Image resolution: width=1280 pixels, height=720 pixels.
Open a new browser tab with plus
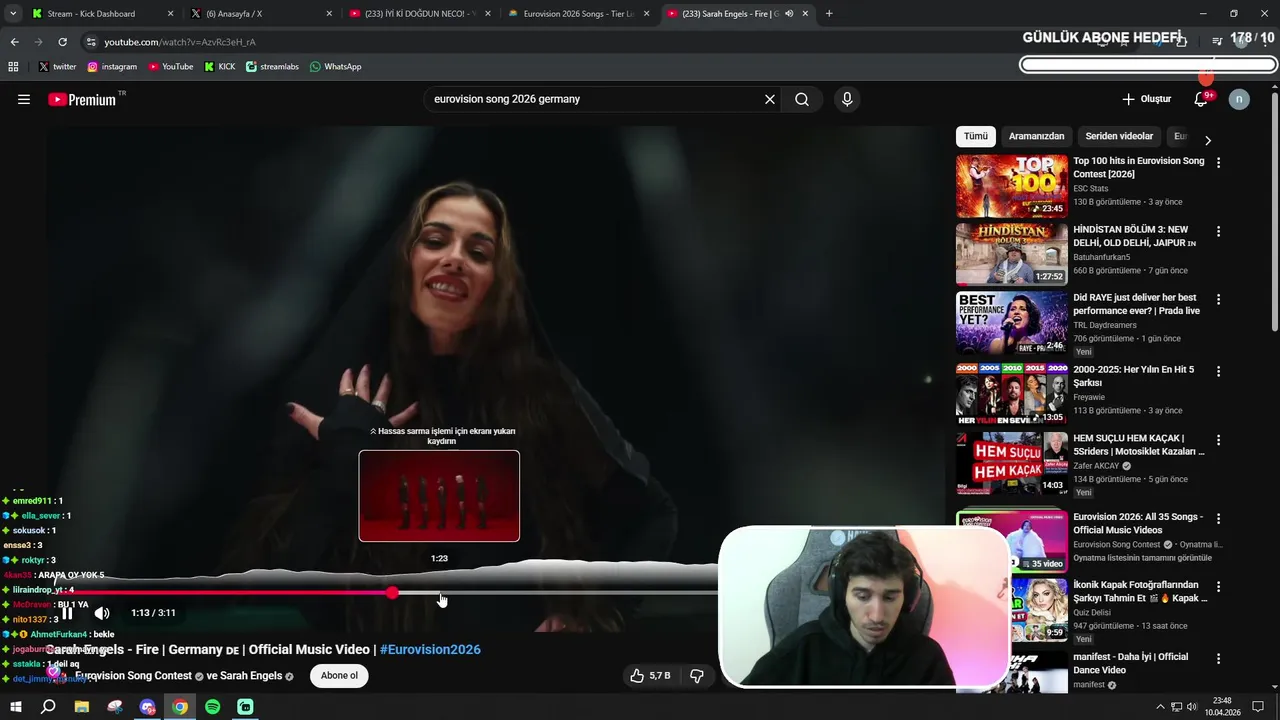(829, 14)
